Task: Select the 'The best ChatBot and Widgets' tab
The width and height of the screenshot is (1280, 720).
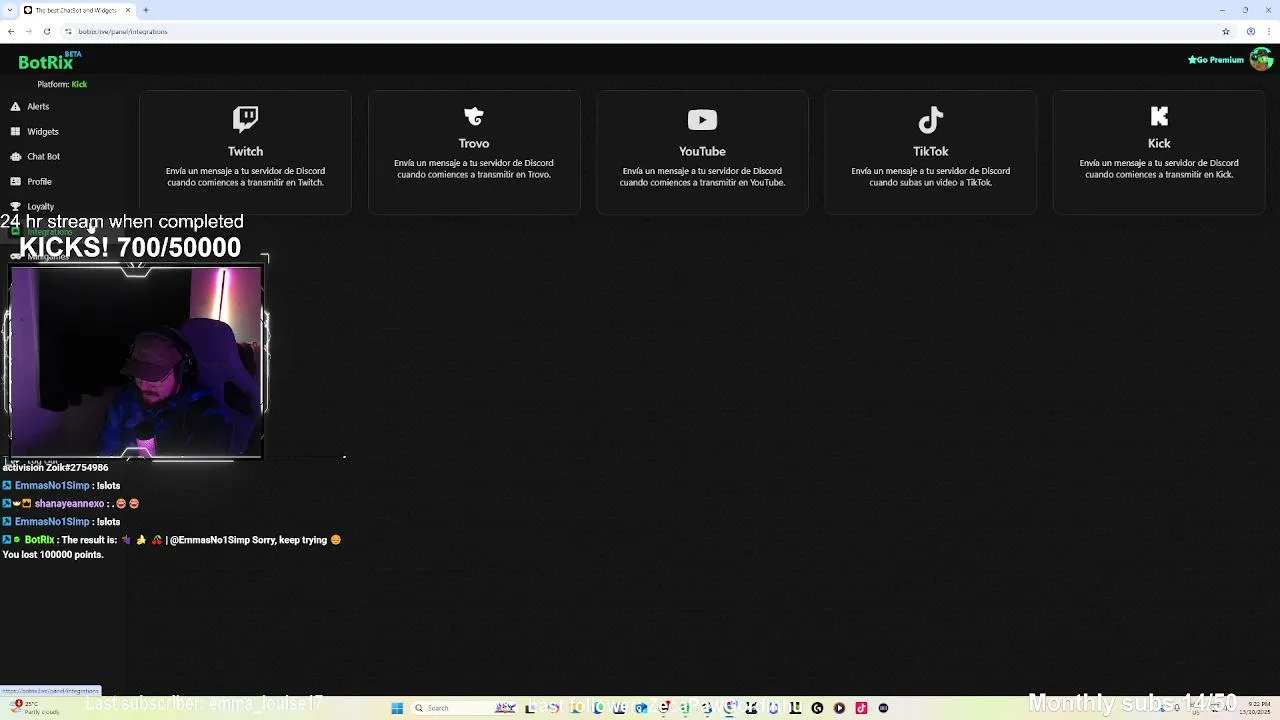Action: tap(77, 10)
